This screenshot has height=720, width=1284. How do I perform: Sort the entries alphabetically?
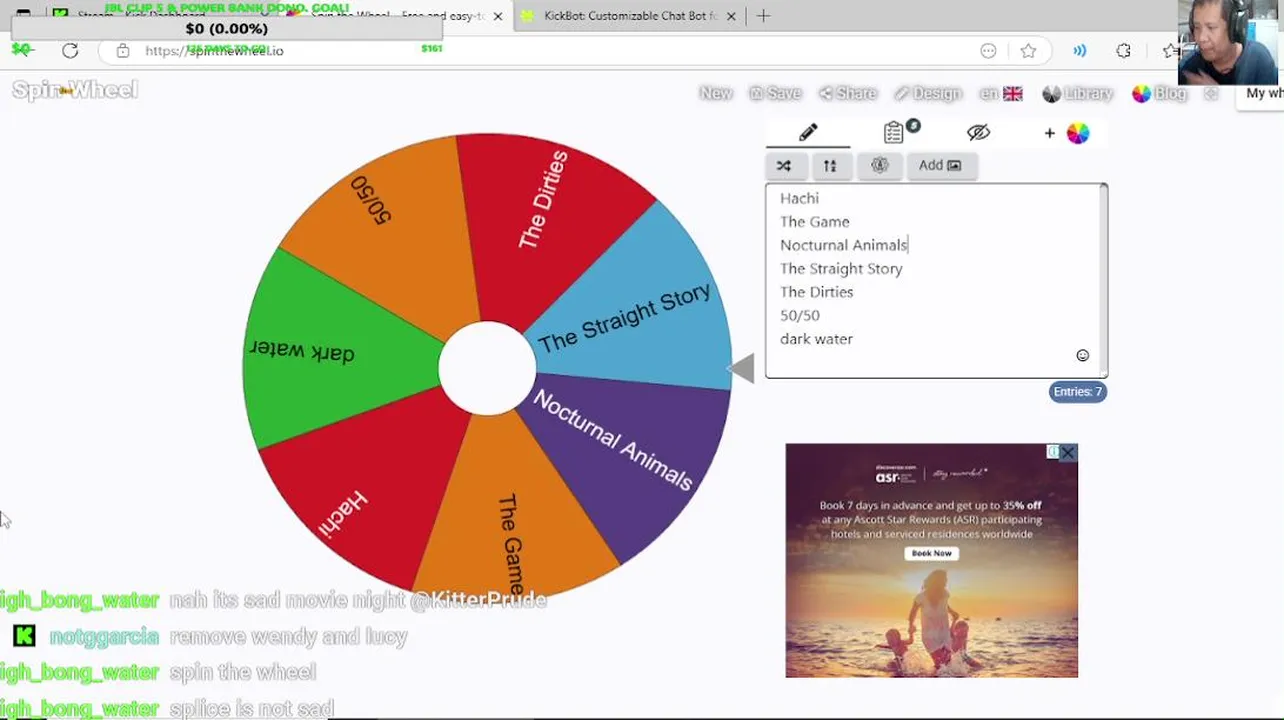[830, 165]
